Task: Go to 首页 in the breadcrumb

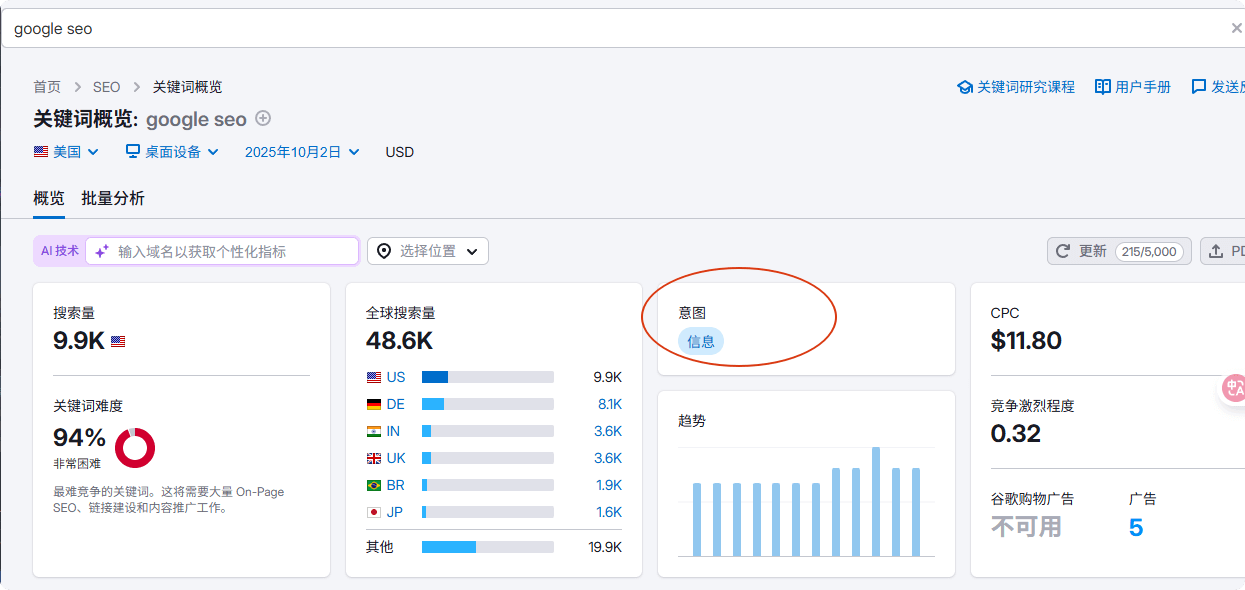Action: (47, 87)
